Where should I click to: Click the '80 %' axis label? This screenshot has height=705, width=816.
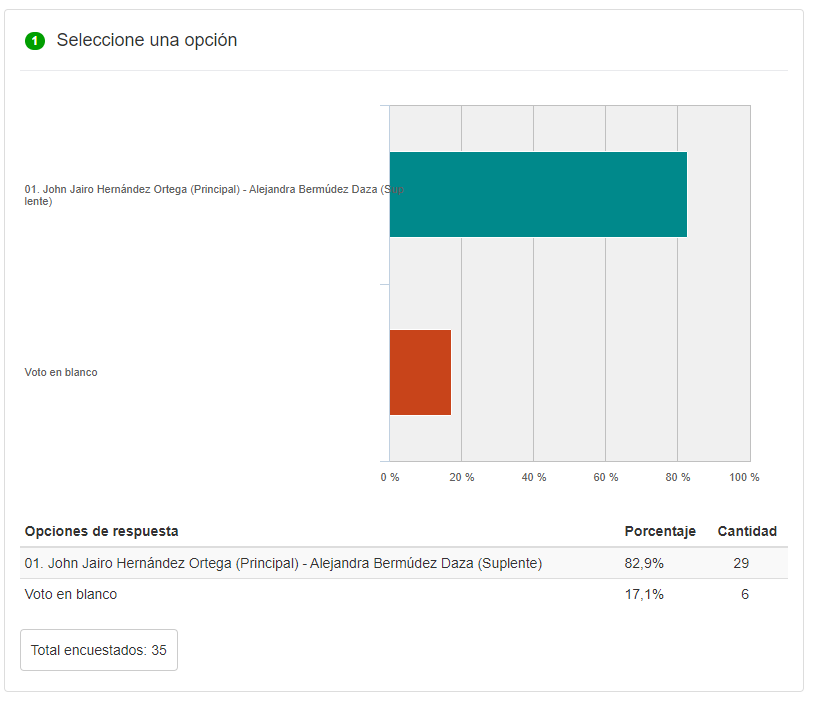(678, 477)
